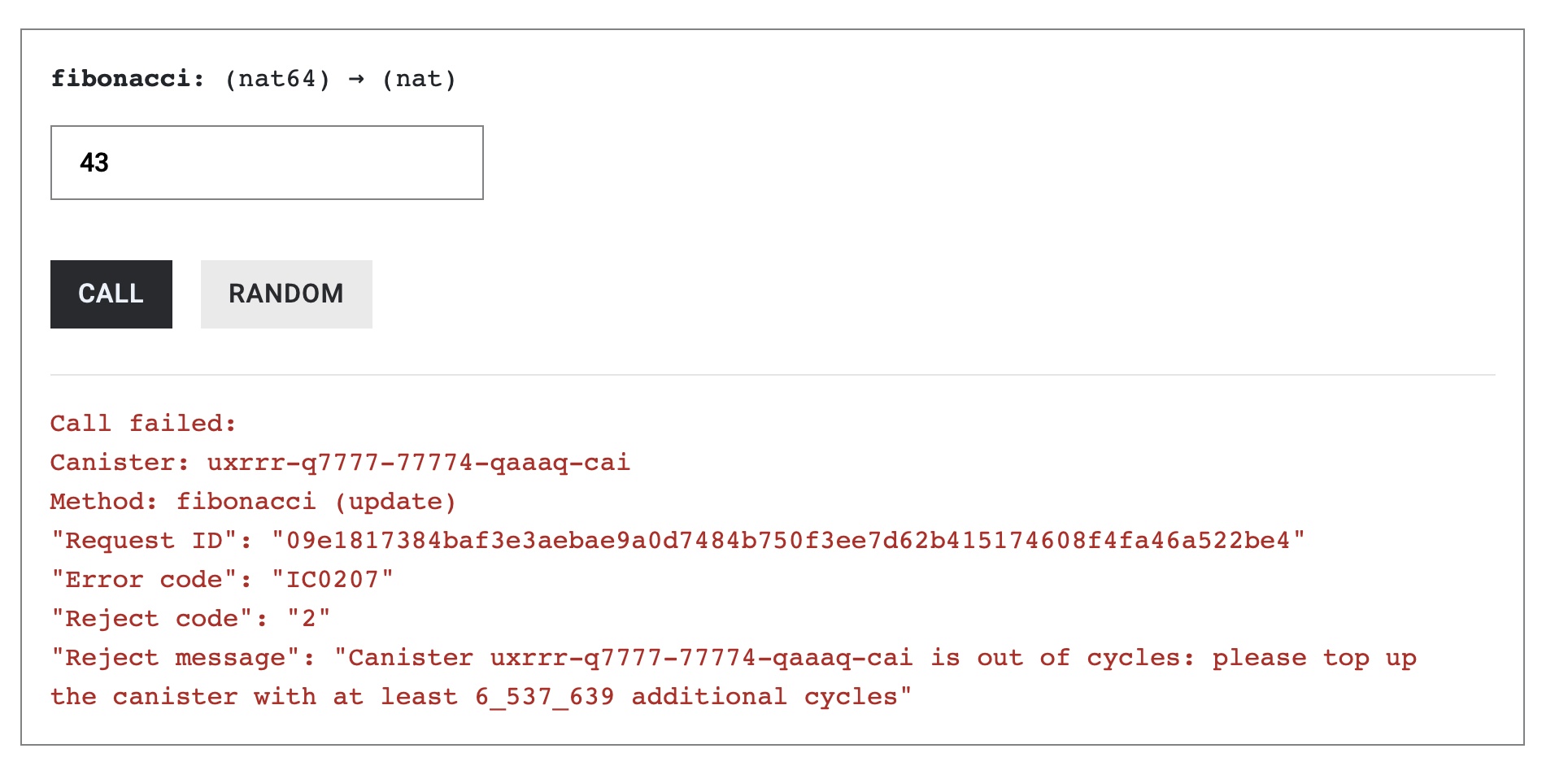1568x779 pixels.
Task: Click the CALL button
Action: click(111, 294)
